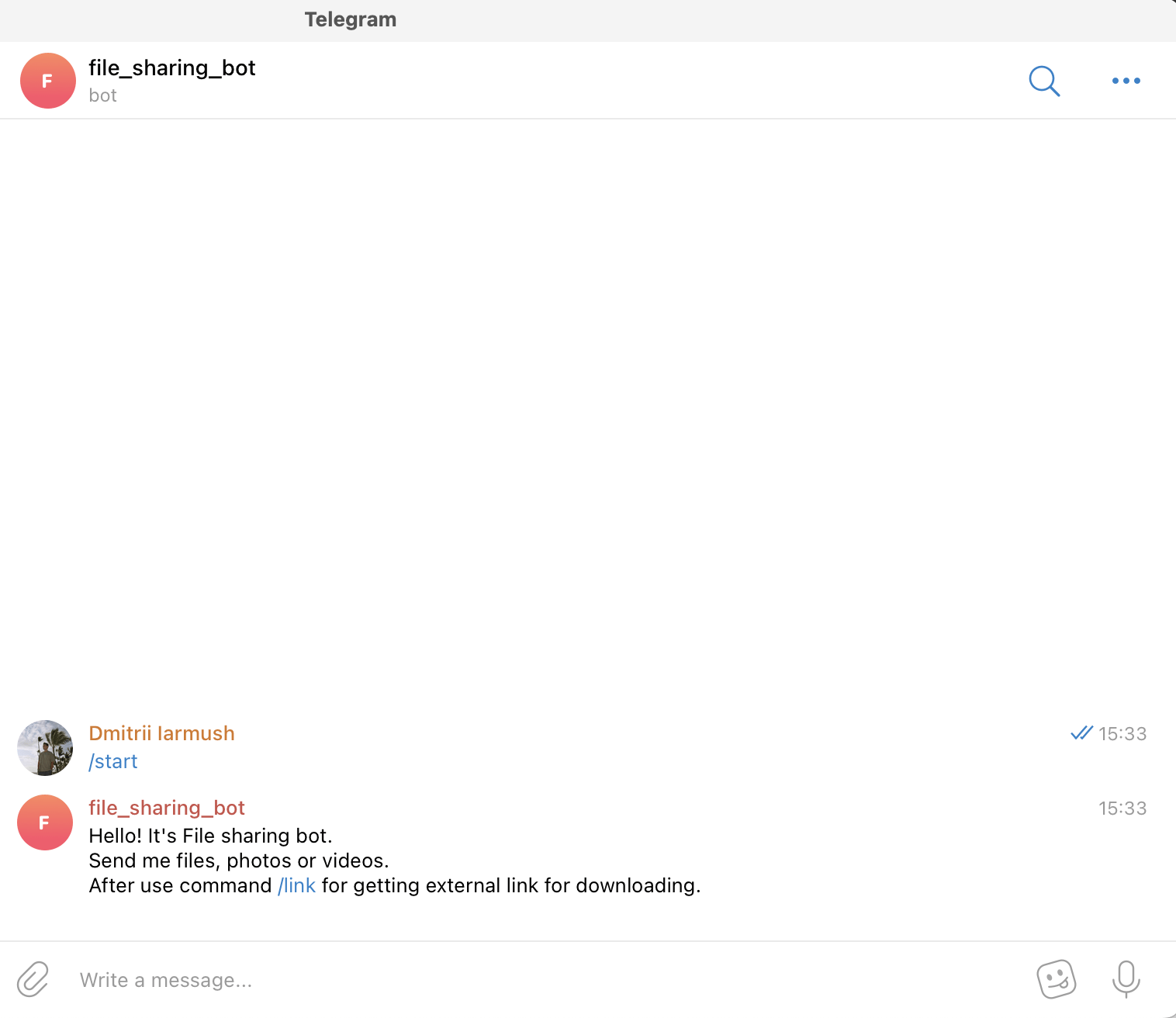Click the bot avatar next to greeting message
This screenshot has height=1018, width=1176.
(44, 822)
